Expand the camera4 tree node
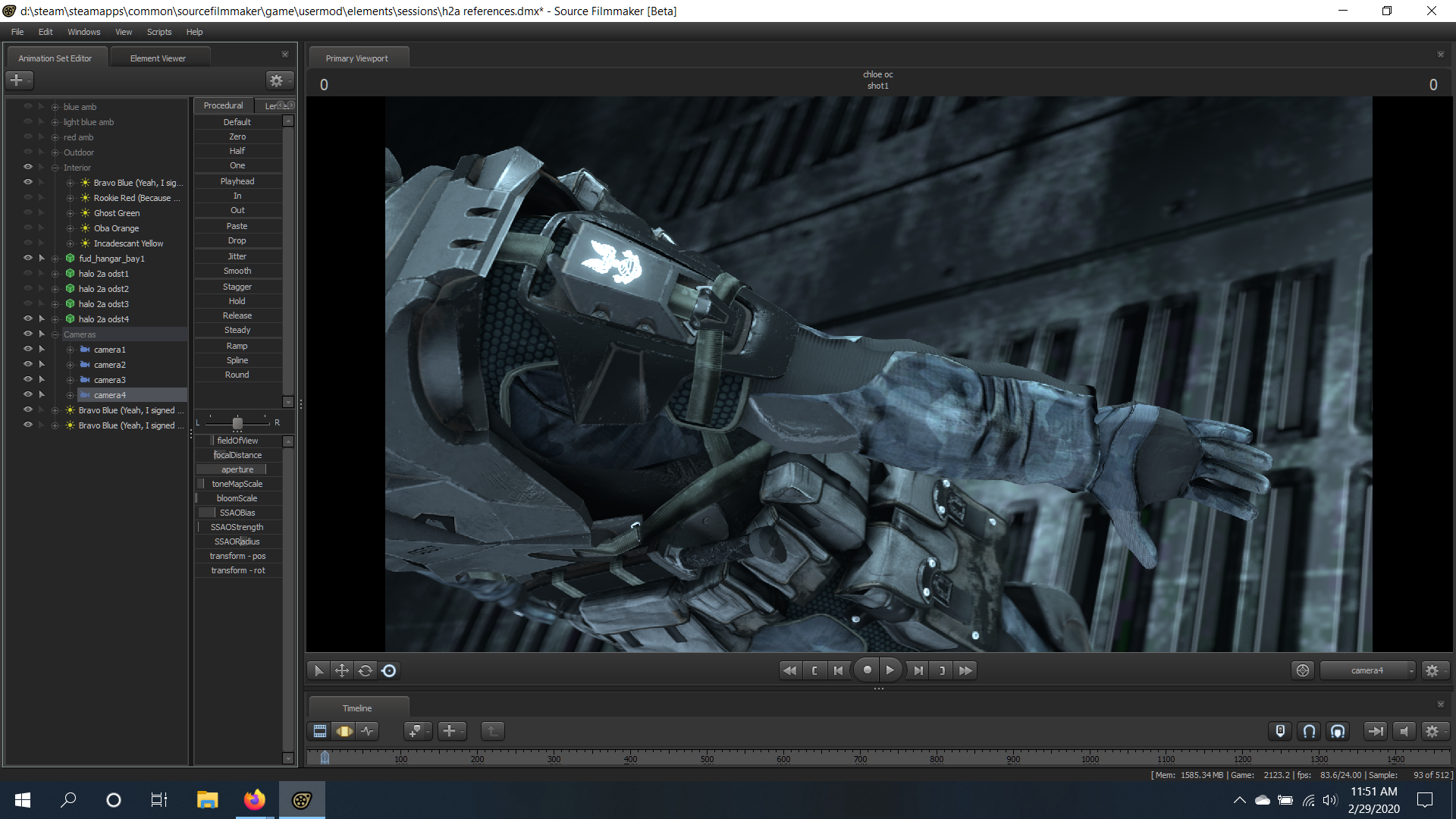Image resolution: width=1456 pixels, height=819 pixels. [70, 395]
